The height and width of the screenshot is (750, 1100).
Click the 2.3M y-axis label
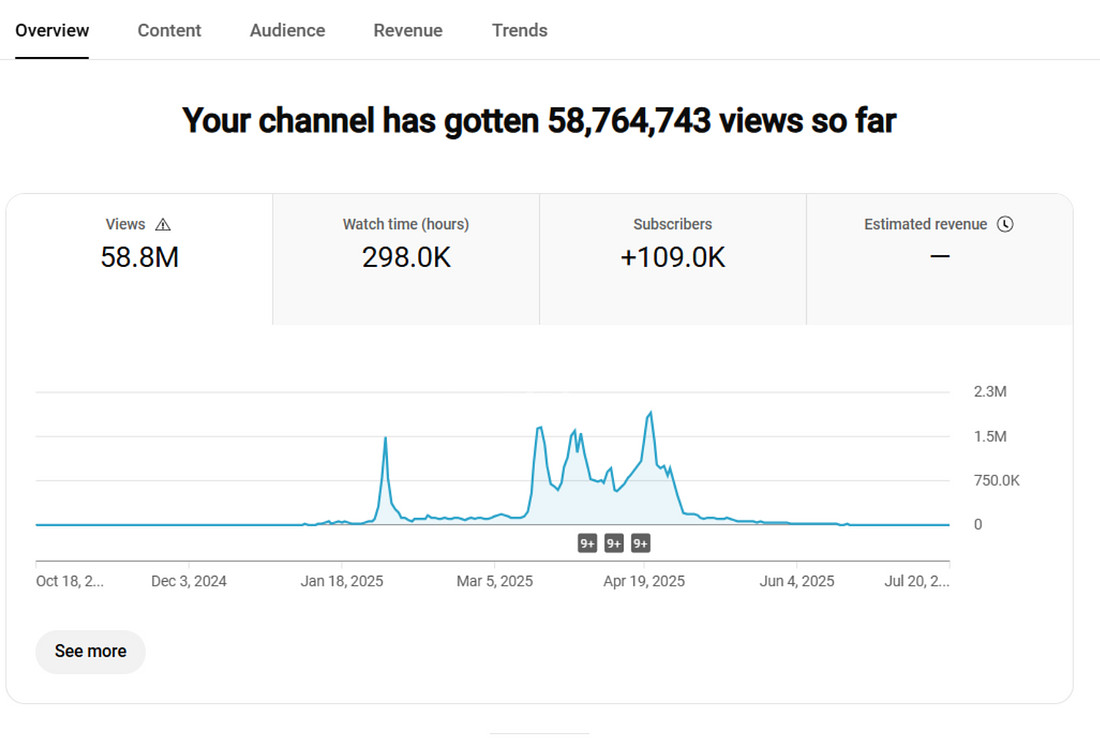(x=990, y=391)
